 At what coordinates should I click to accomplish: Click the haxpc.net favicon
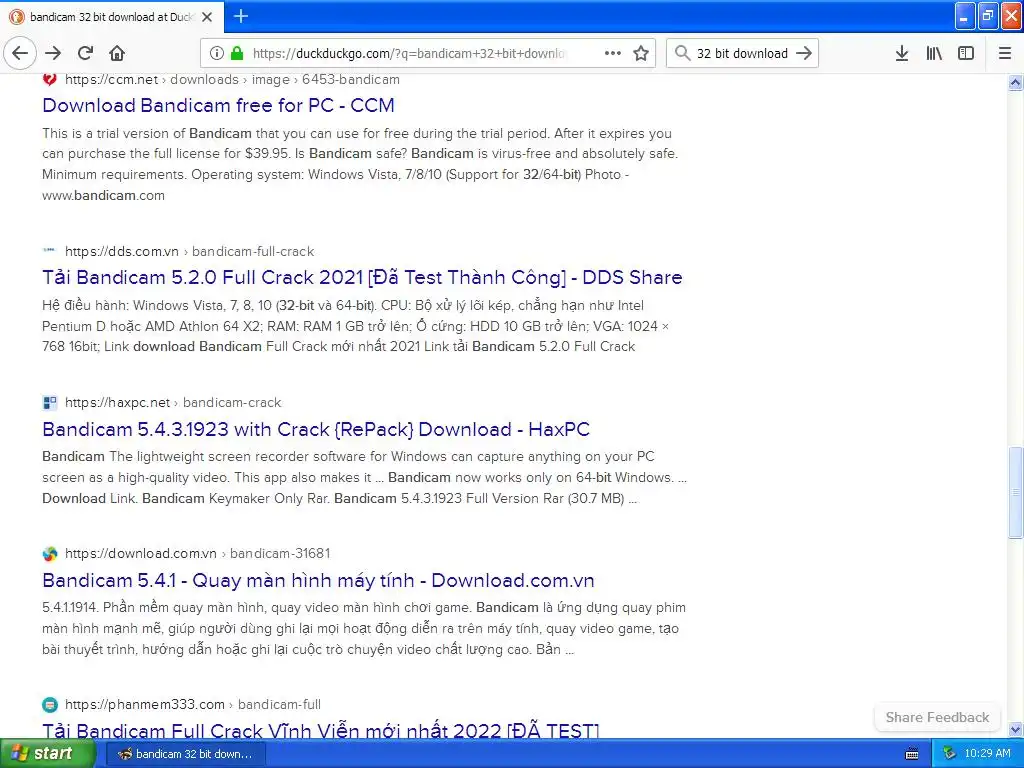click(50, 402)
